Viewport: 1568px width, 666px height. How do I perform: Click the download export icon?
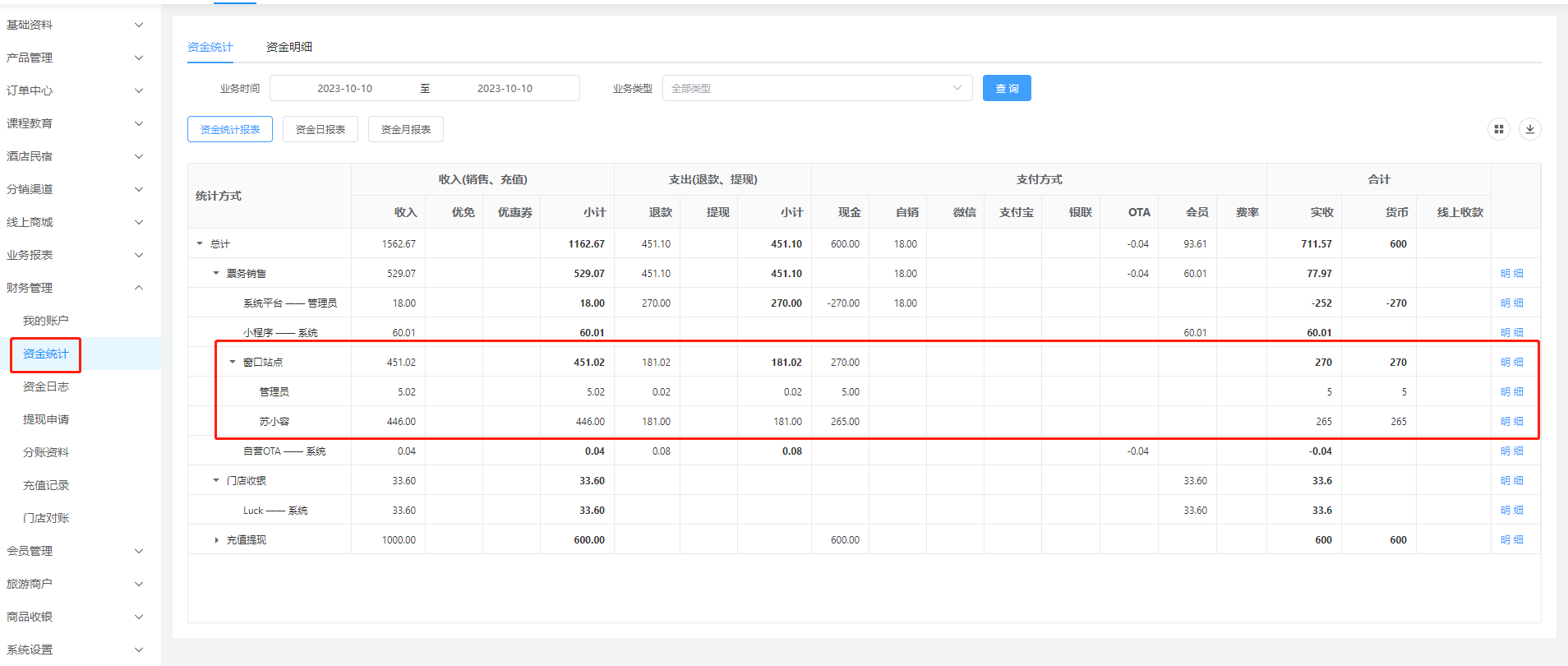[1529, 129]
